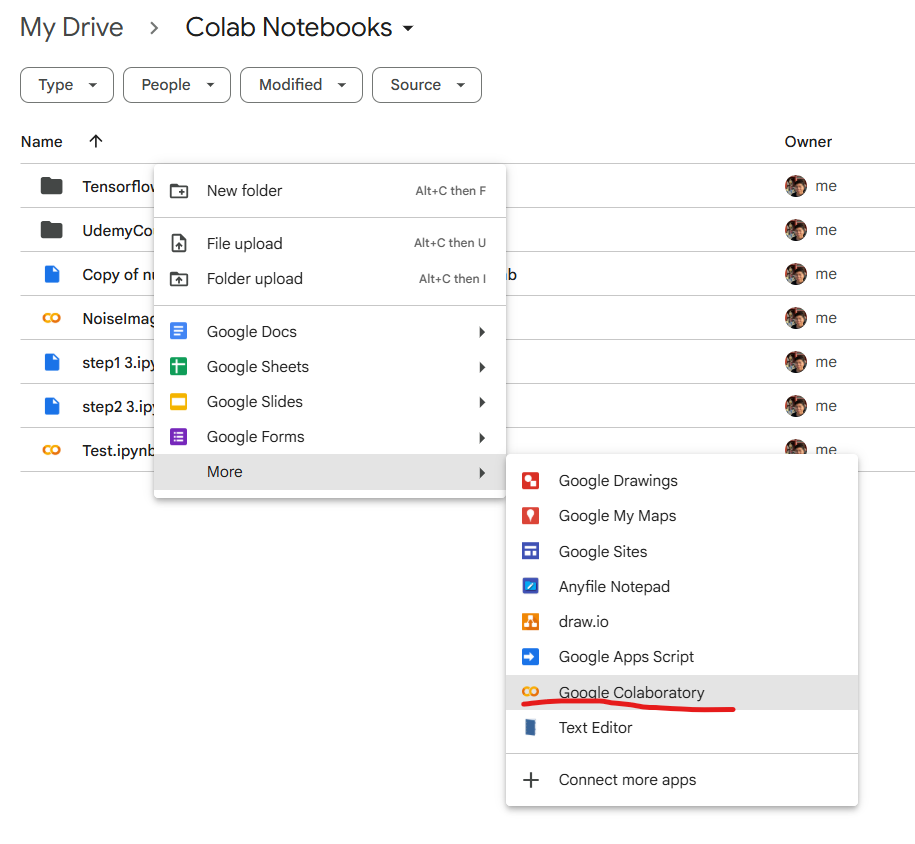
Task: Click the Anyfile Notepad icon
Action: [x=531, y=586]
